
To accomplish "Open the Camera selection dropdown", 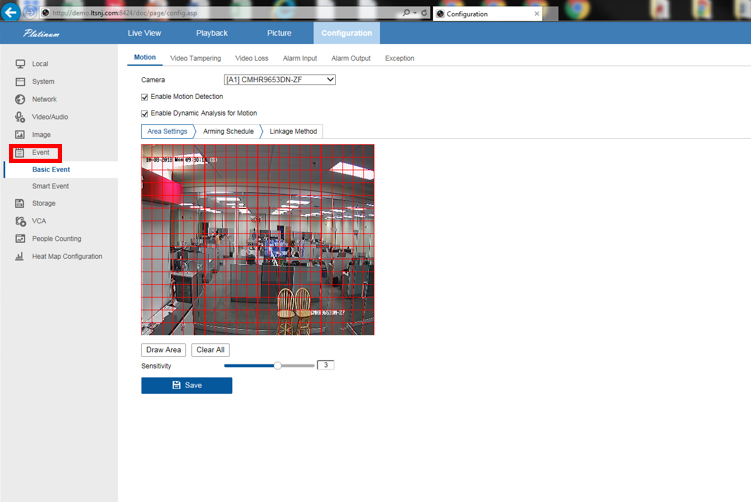I will [279, 79].
